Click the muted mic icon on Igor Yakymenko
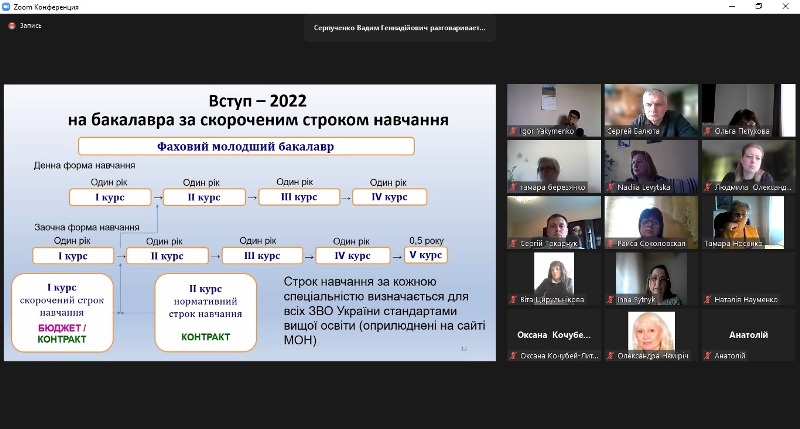This screenshot has height=429, width=800. (513, 132)
